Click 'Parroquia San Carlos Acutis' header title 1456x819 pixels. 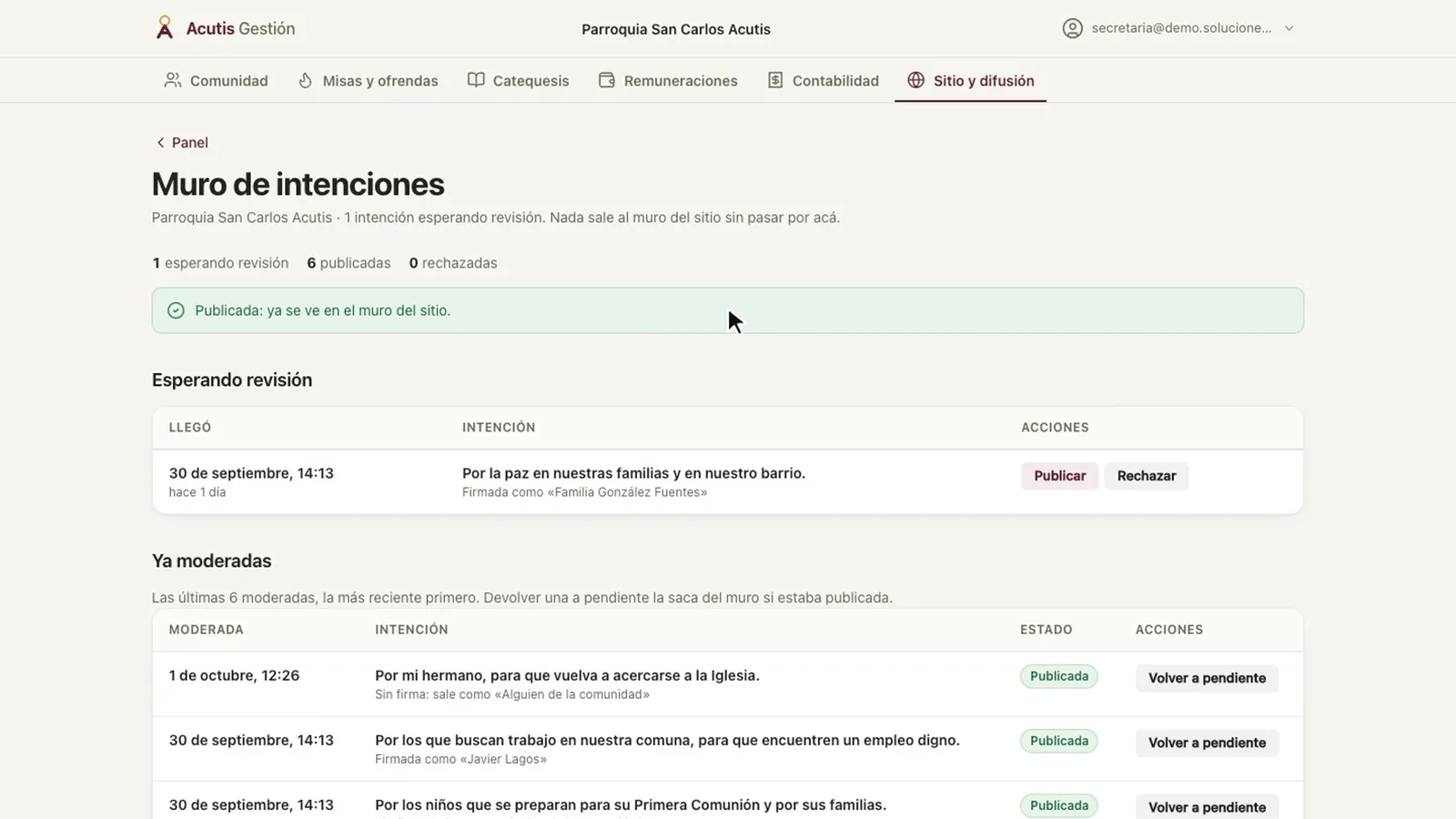(676, 29)
